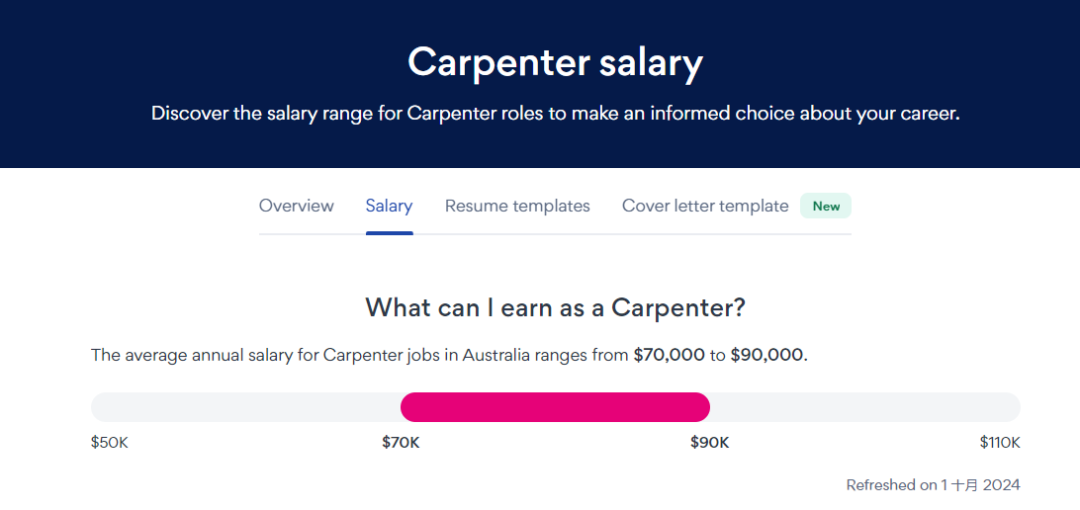Click the $110K scale label
This screenshot has width=1080, height=510.
coord(1000,442)
